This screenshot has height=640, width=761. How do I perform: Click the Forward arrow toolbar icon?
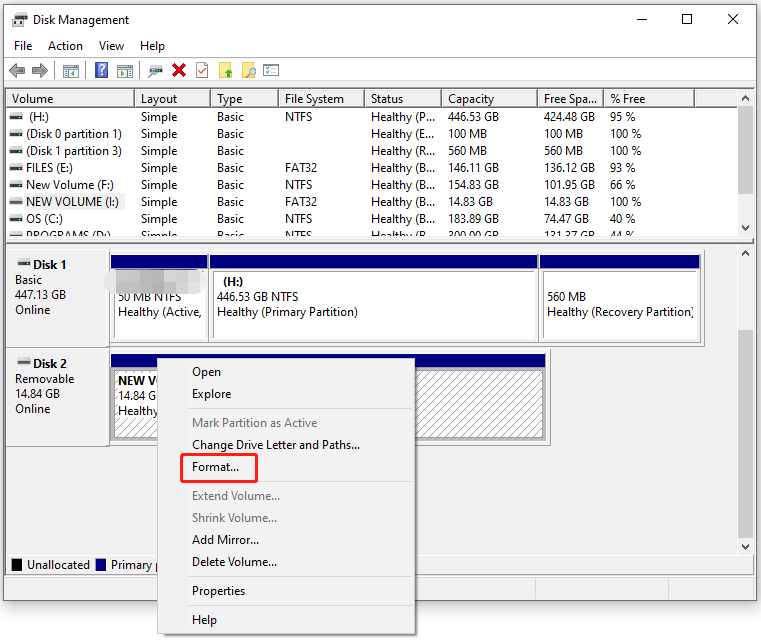point(40,70)
